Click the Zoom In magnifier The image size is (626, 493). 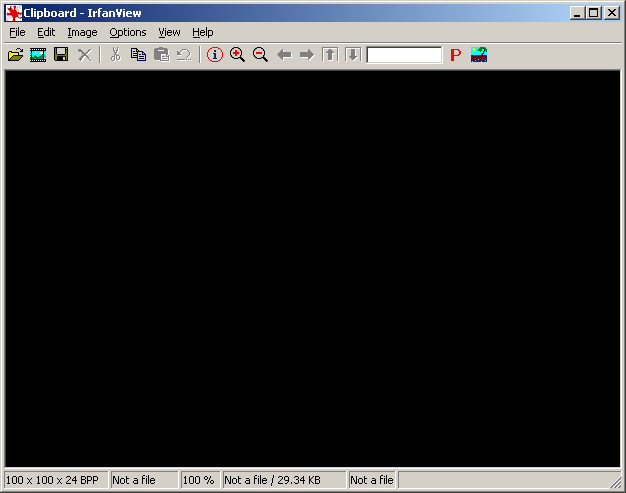click(x=238, y=55)
